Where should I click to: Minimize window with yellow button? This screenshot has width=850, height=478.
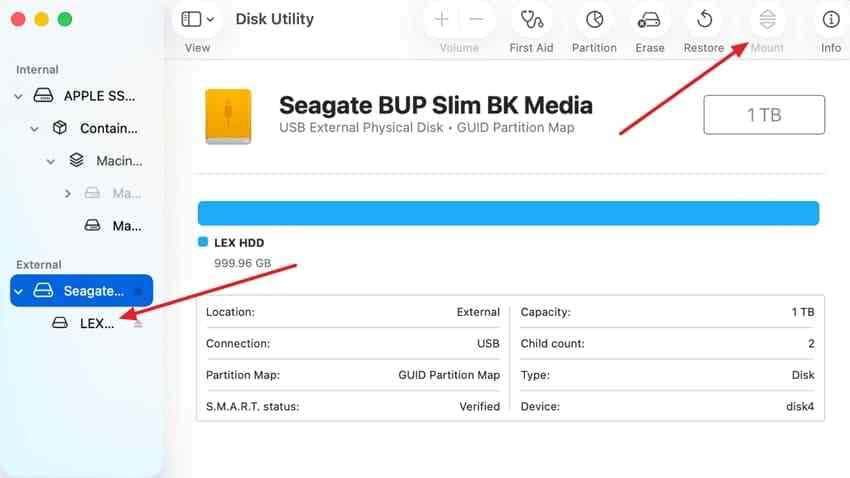[x=42, y=20]
